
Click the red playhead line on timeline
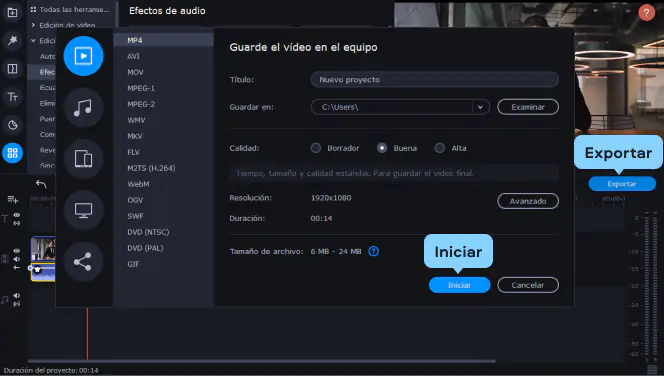88,335
